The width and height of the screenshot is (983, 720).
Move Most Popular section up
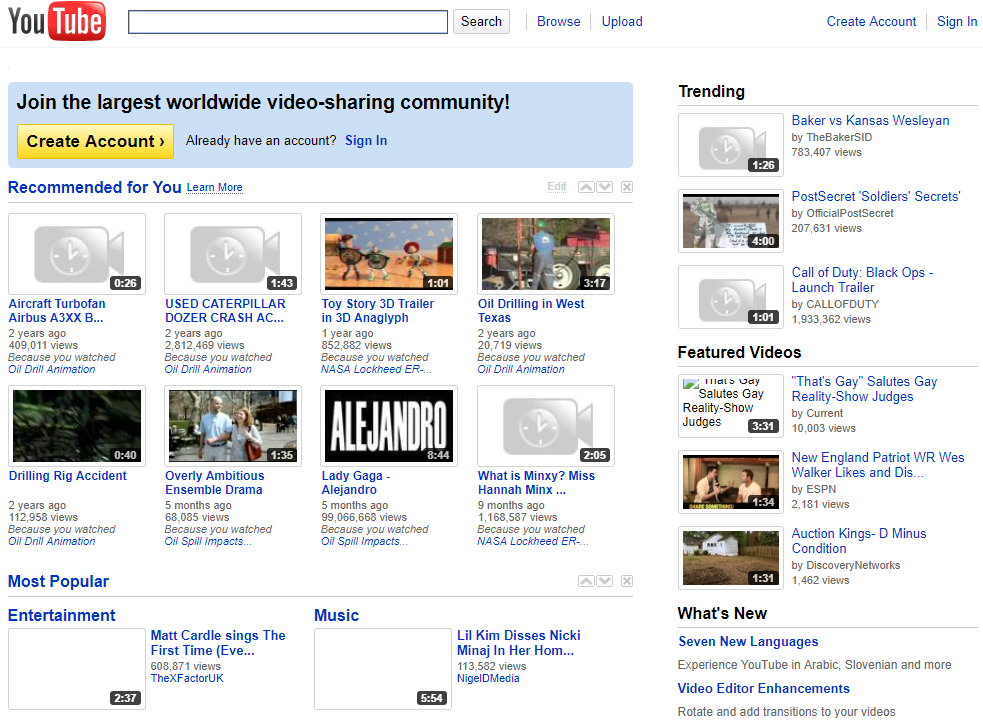[586, 581]
